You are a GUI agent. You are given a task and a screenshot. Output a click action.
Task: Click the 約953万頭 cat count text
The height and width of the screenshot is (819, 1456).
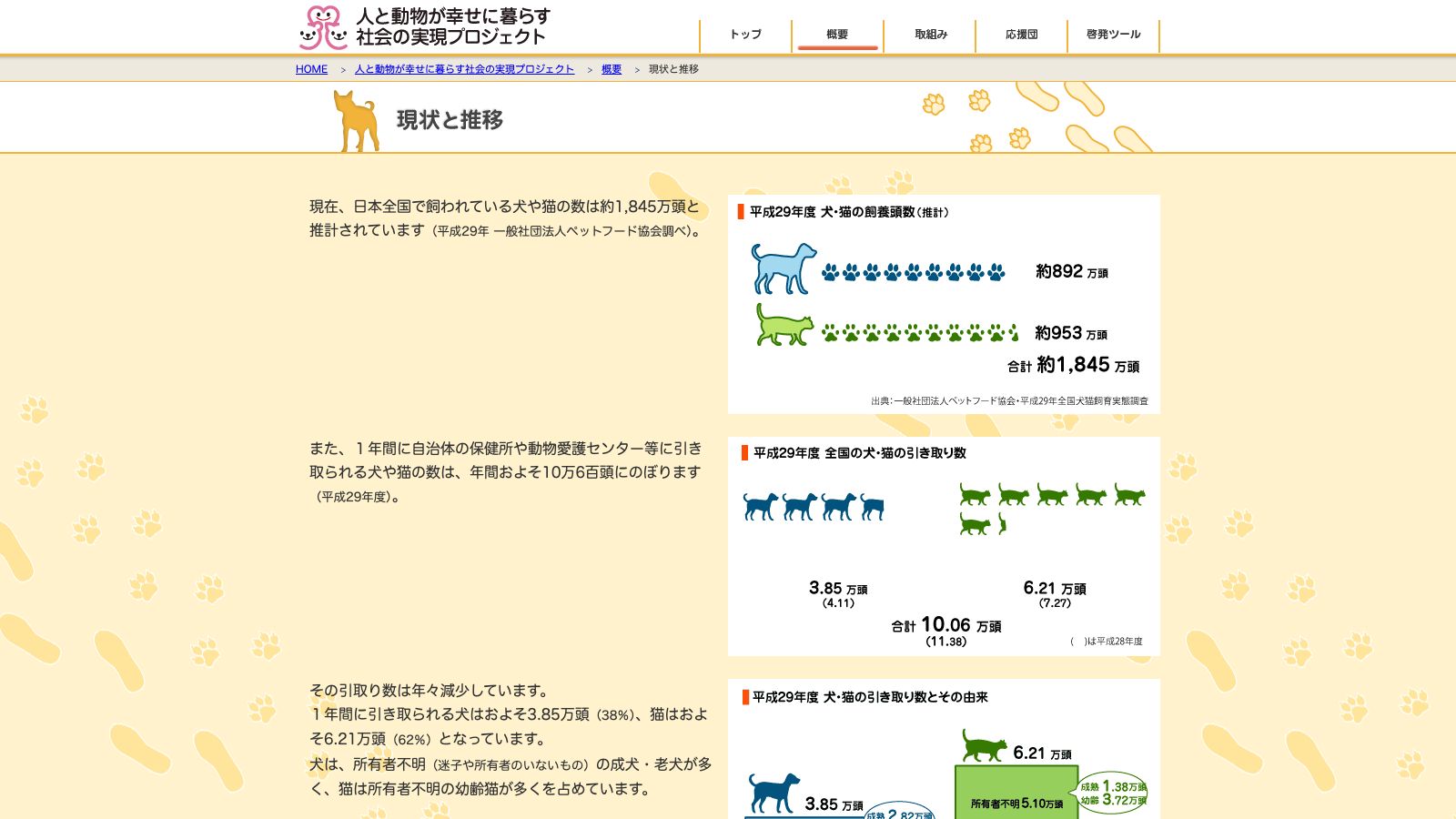pyautogui.click(x=1070, y=333)
